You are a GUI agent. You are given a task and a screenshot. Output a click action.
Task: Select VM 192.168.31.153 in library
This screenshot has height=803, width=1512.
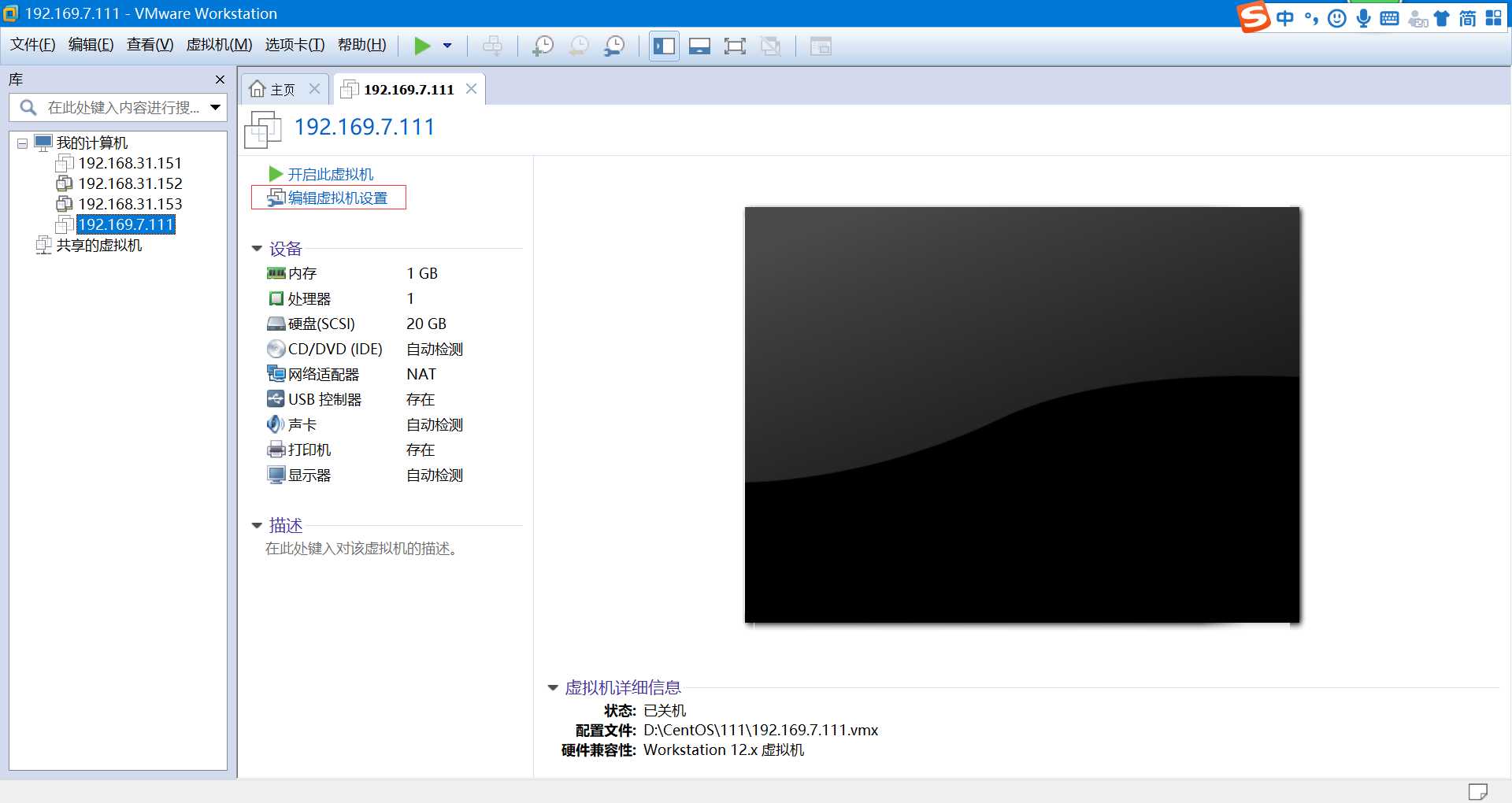[130, 204]
